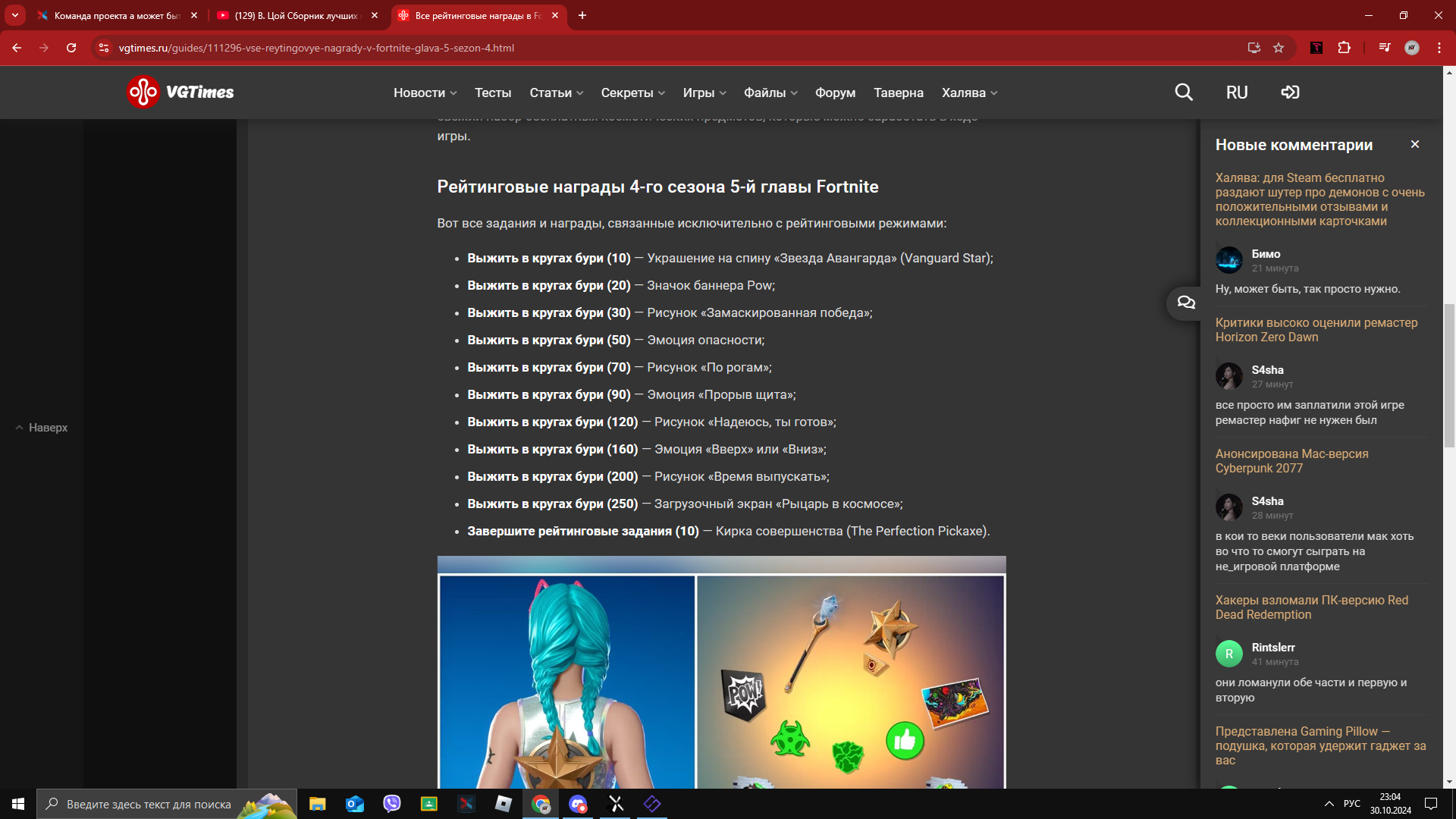Open Хакеры взломали Red Dead Redemption link

coord(1311,607)
